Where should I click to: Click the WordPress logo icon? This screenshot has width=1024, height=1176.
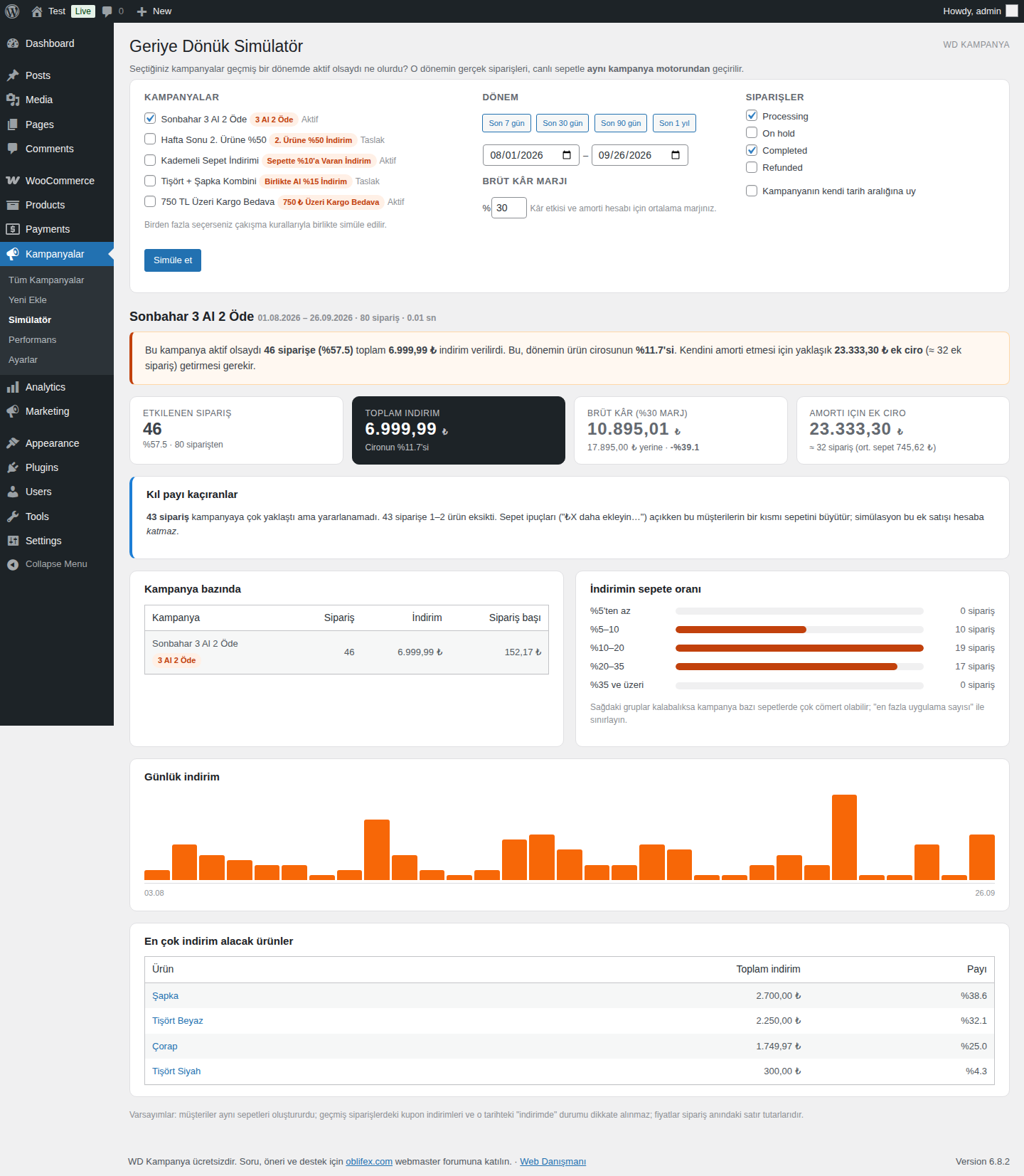(x=12, y=11)
